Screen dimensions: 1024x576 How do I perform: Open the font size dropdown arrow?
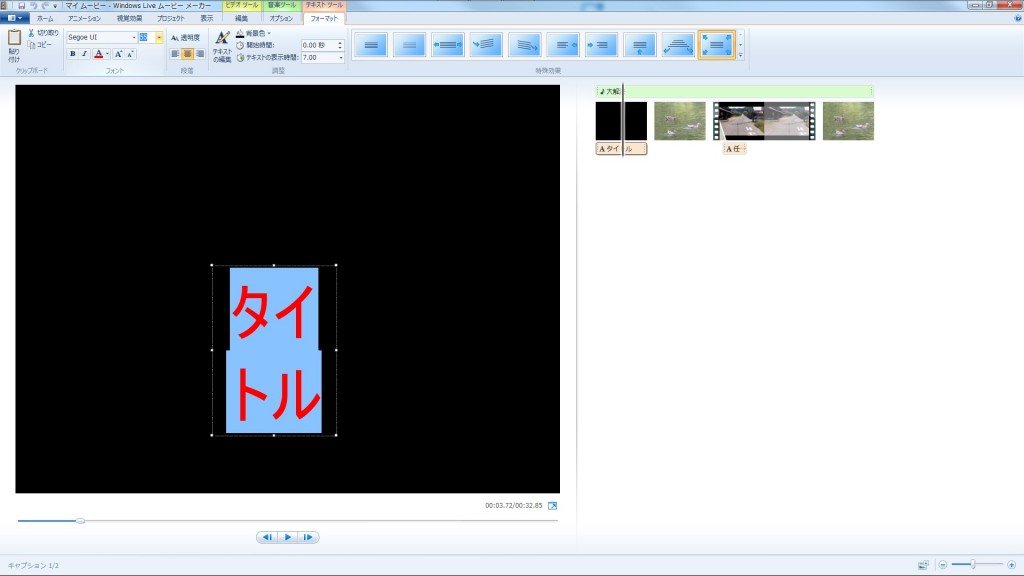[159, 37]
